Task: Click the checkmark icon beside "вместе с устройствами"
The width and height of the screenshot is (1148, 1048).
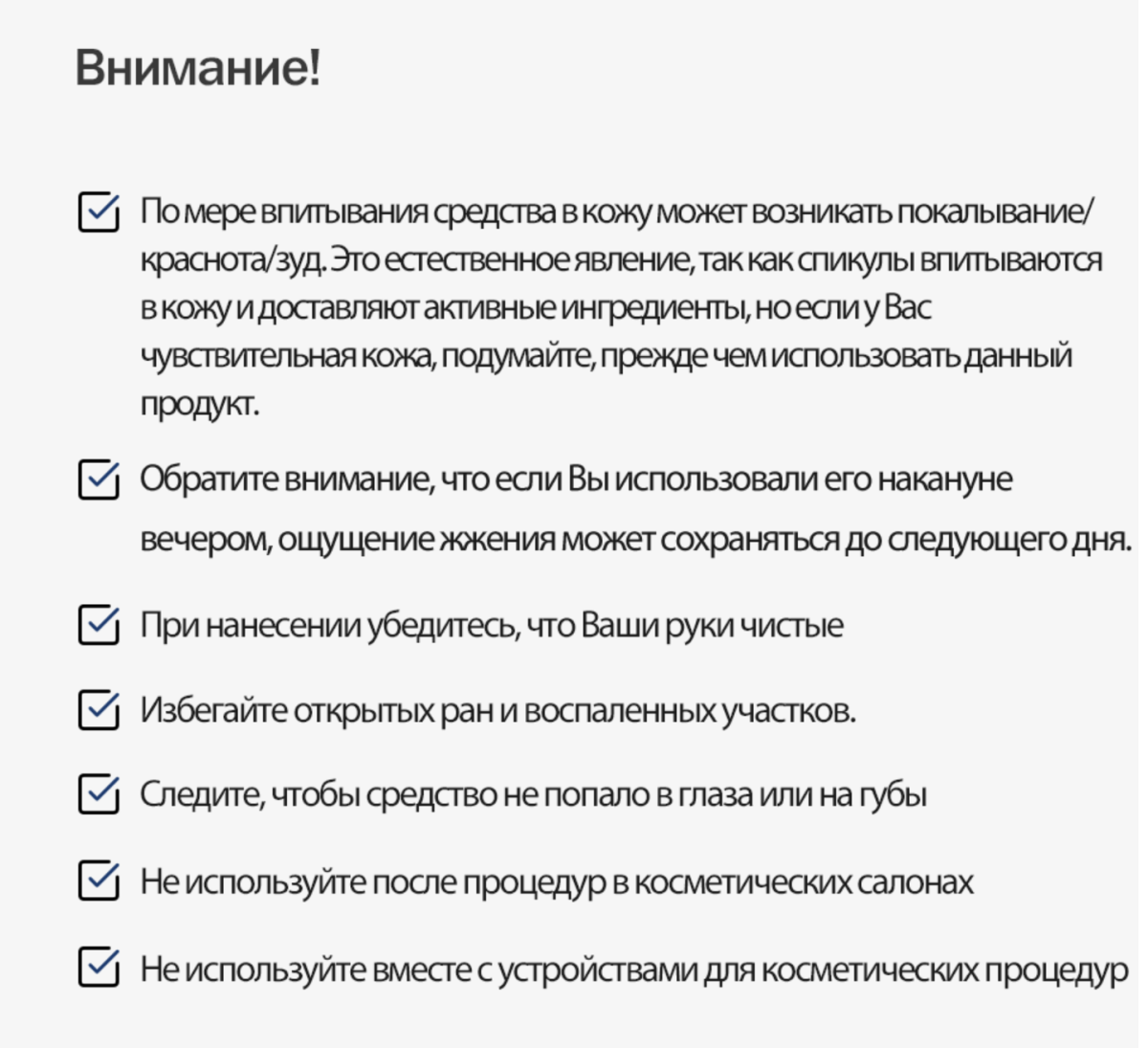Action: click(98, 969)
